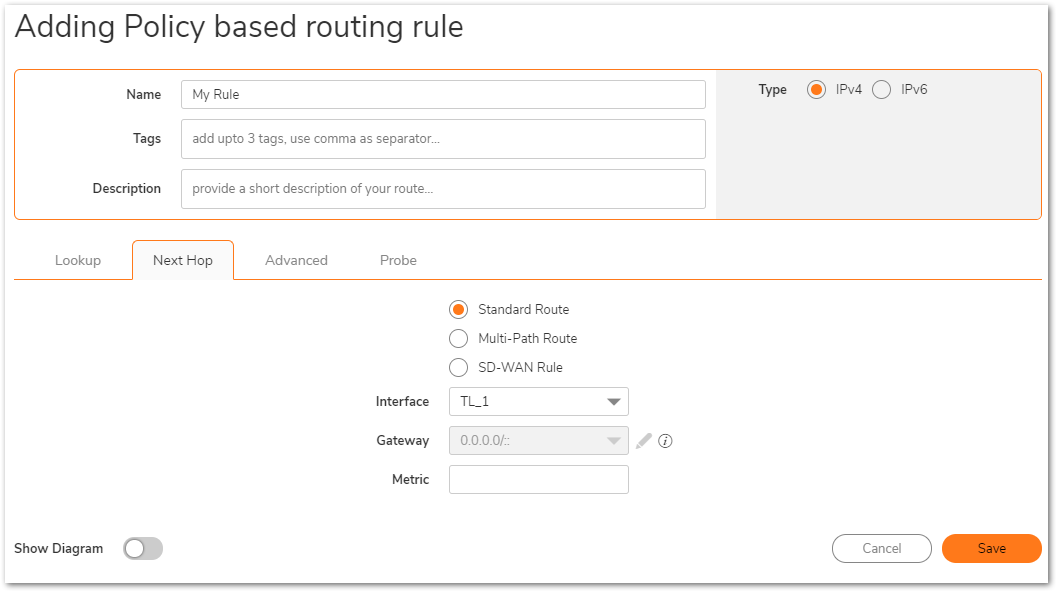Open the Interface dropdown showing TL_1
The image size is (1057, 592).
(539, 402)
